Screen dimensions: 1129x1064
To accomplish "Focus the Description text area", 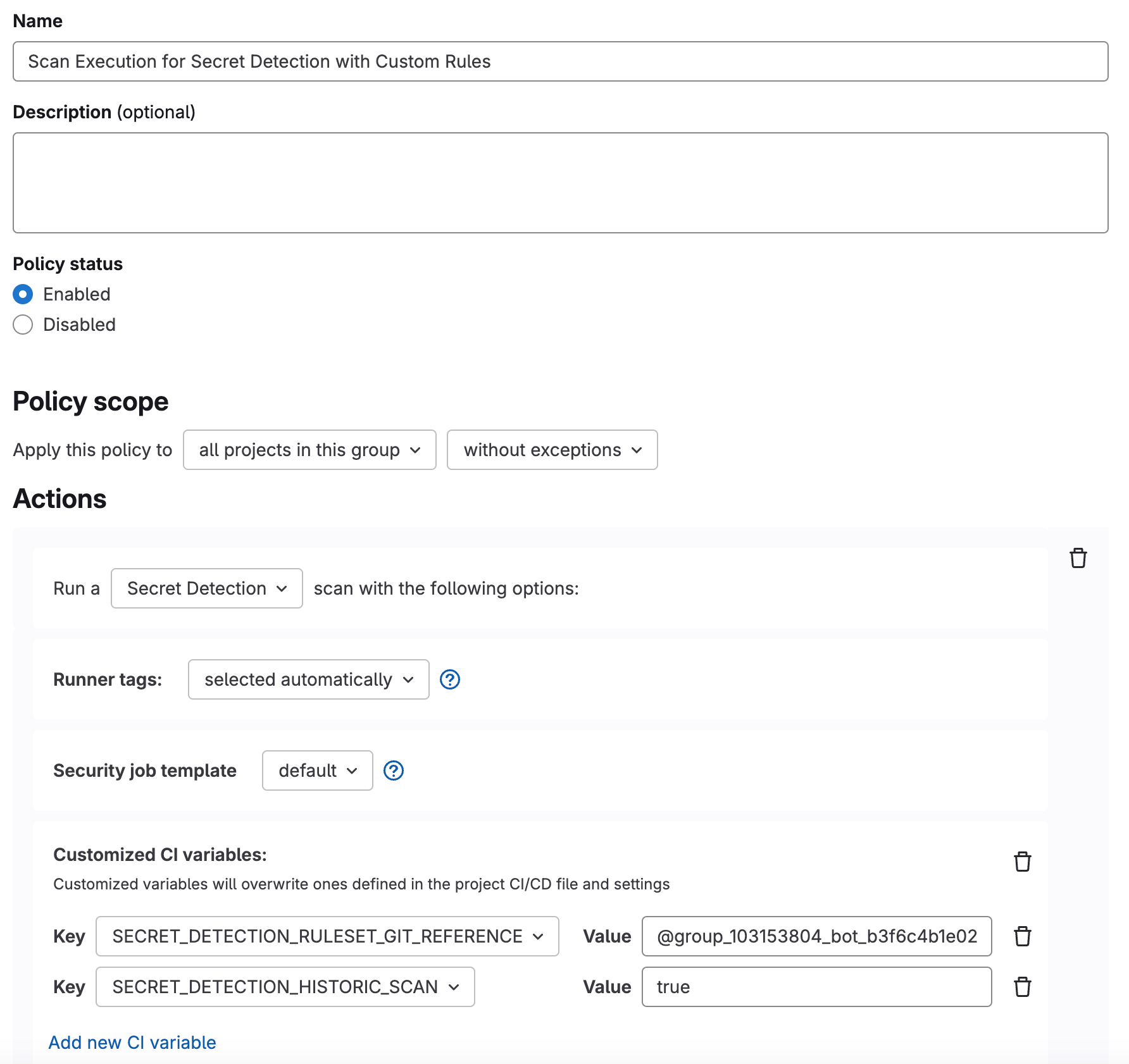I will pos(560,183).
